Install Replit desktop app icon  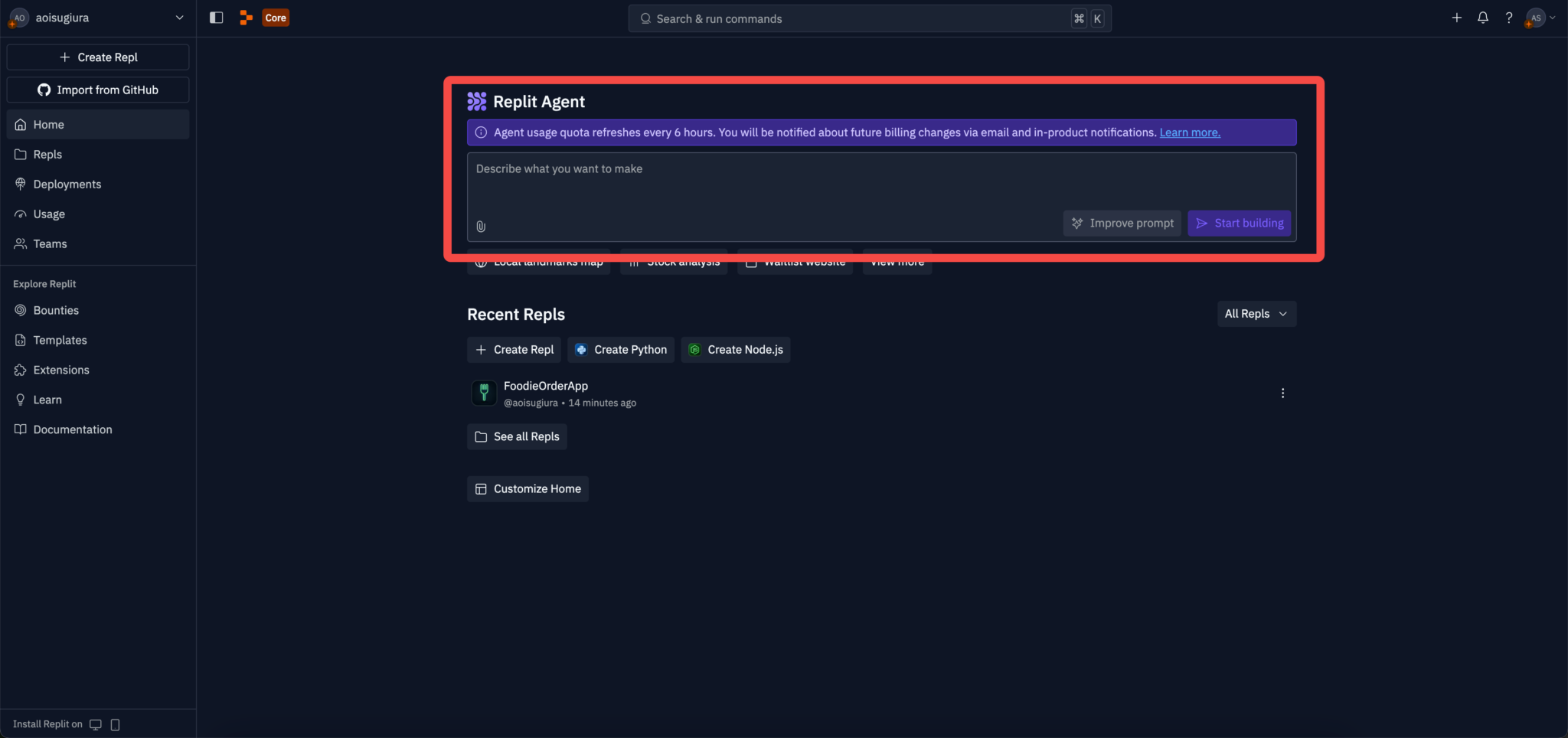(96, 724)
